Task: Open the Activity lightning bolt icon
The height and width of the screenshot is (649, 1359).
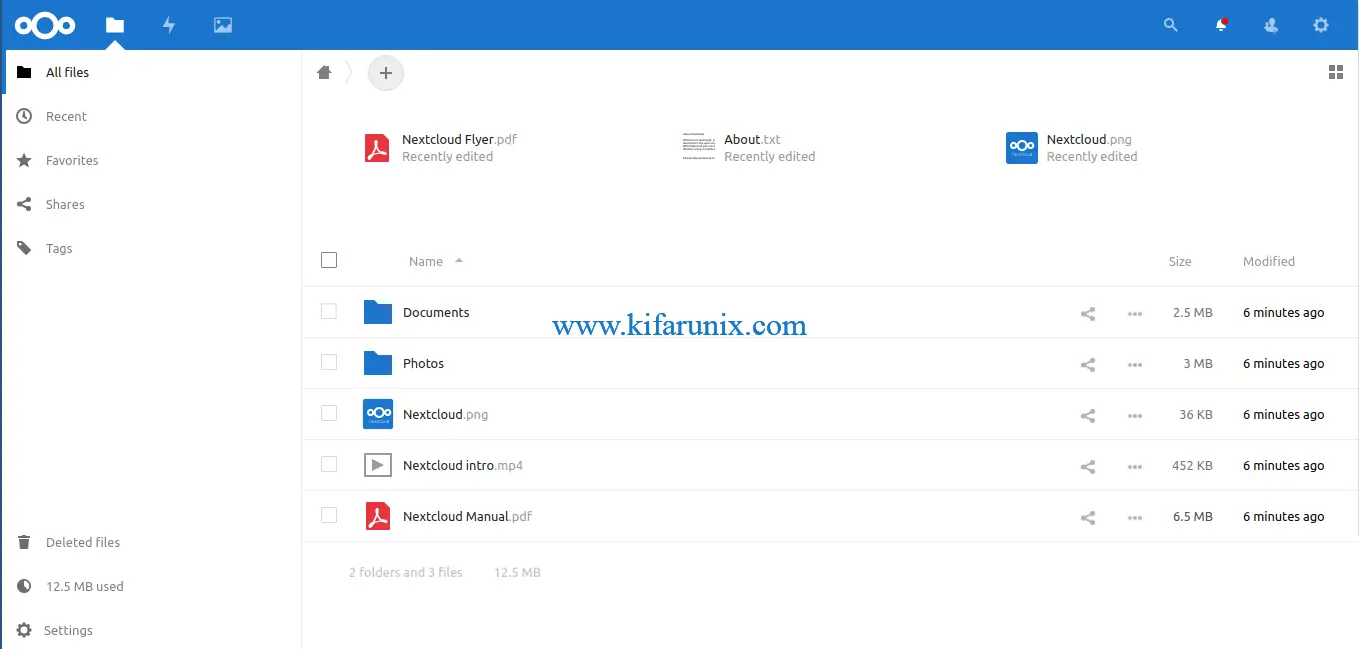Action: 169,25
